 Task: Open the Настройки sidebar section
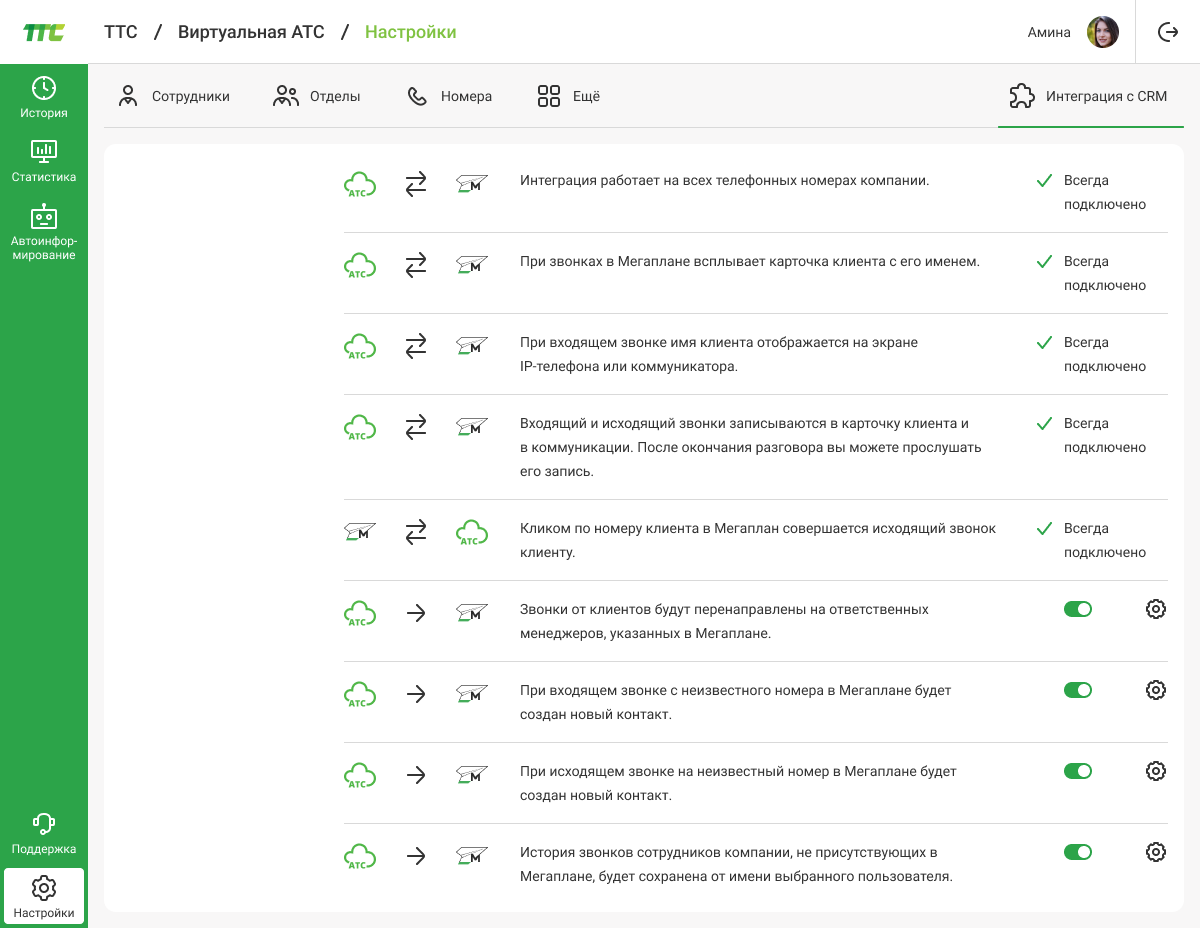click(x=44, y=896)
